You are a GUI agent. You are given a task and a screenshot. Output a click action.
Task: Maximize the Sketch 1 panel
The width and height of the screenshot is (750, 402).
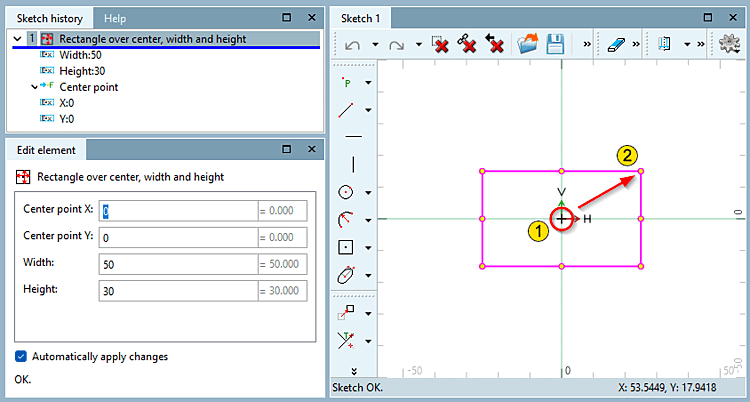[708, 18]
